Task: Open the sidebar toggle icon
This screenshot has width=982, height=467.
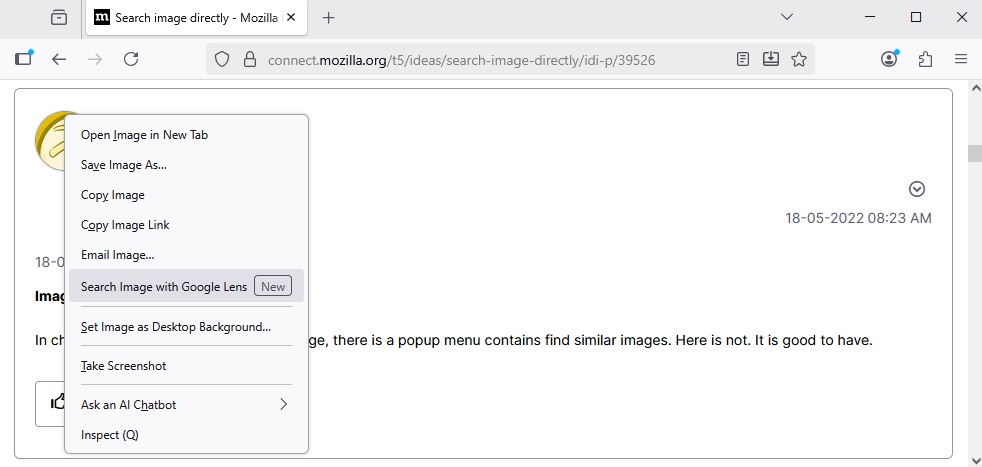Action: 24,59
